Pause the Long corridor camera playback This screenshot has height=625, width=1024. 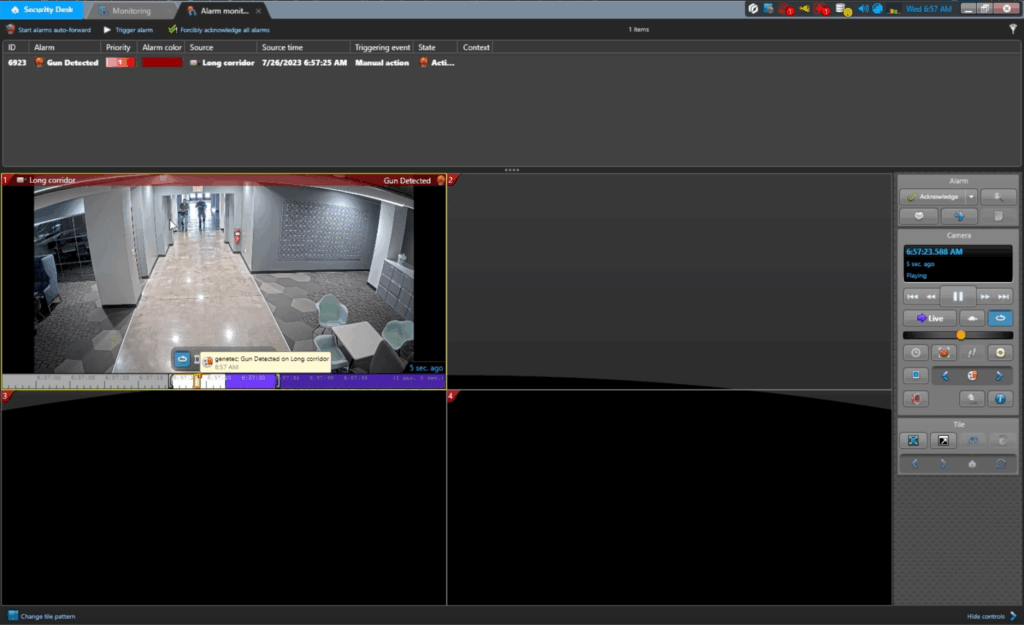pos(958,296)
